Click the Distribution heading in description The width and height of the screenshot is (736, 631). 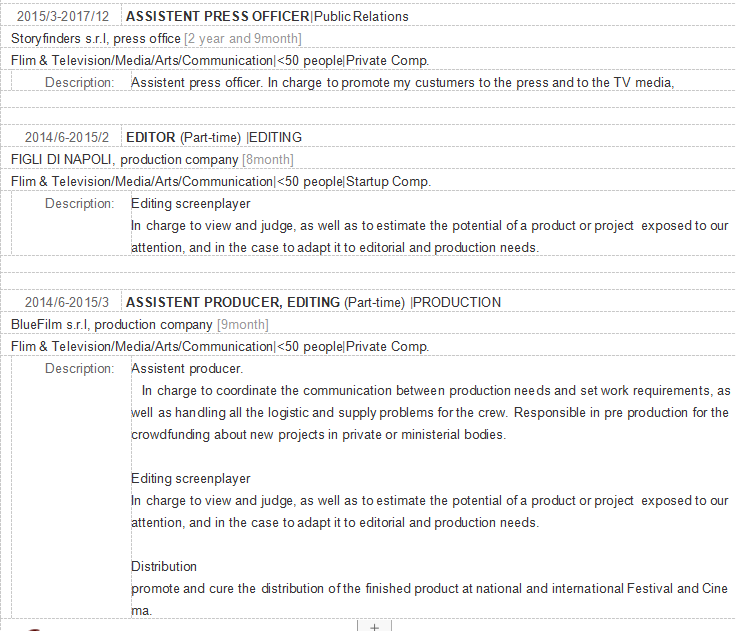(x=164, y=566)
